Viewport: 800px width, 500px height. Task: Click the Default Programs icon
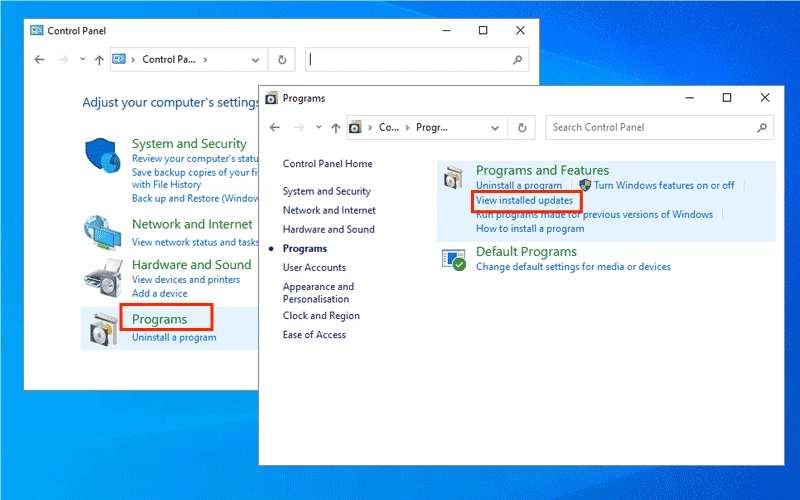click(454, 260)
